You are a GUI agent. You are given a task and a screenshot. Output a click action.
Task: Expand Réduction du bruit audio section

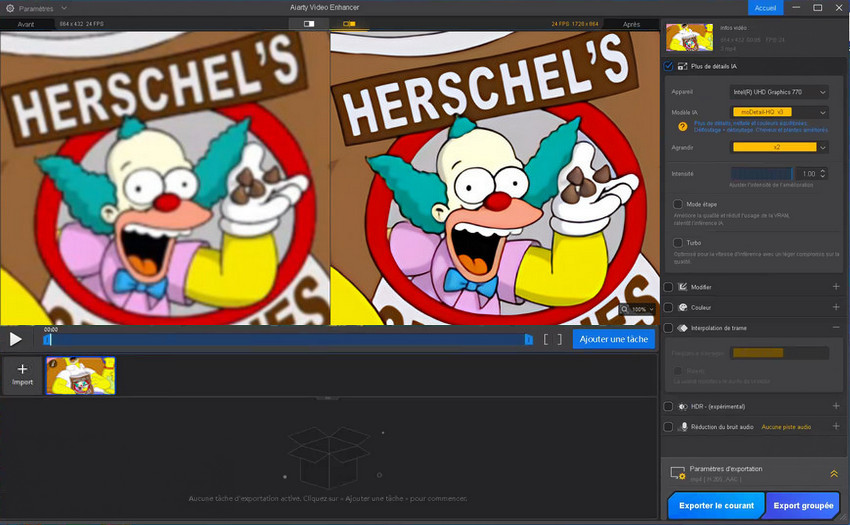tap(836, 426)
